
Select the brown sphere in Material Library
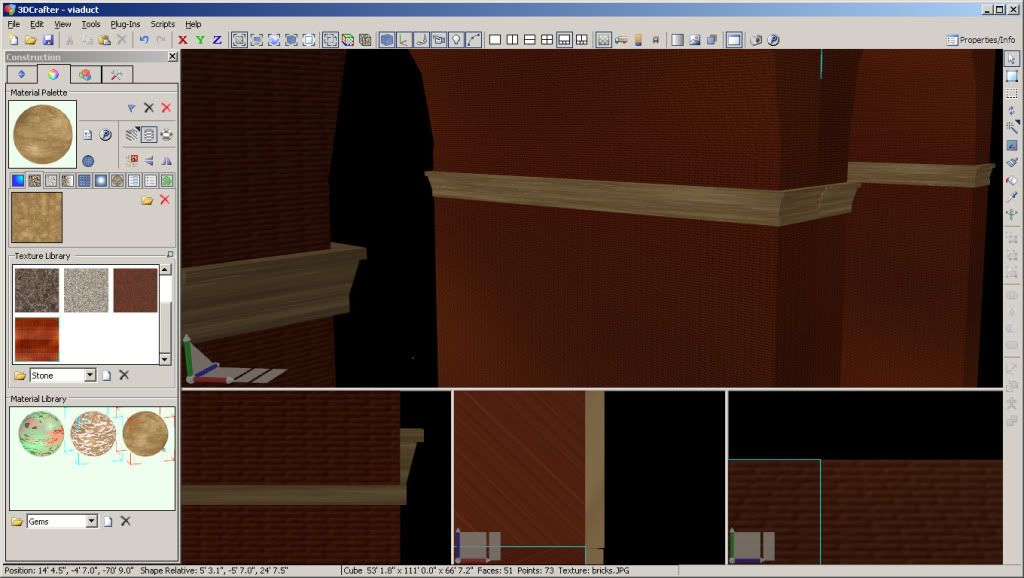click(145, 434)
